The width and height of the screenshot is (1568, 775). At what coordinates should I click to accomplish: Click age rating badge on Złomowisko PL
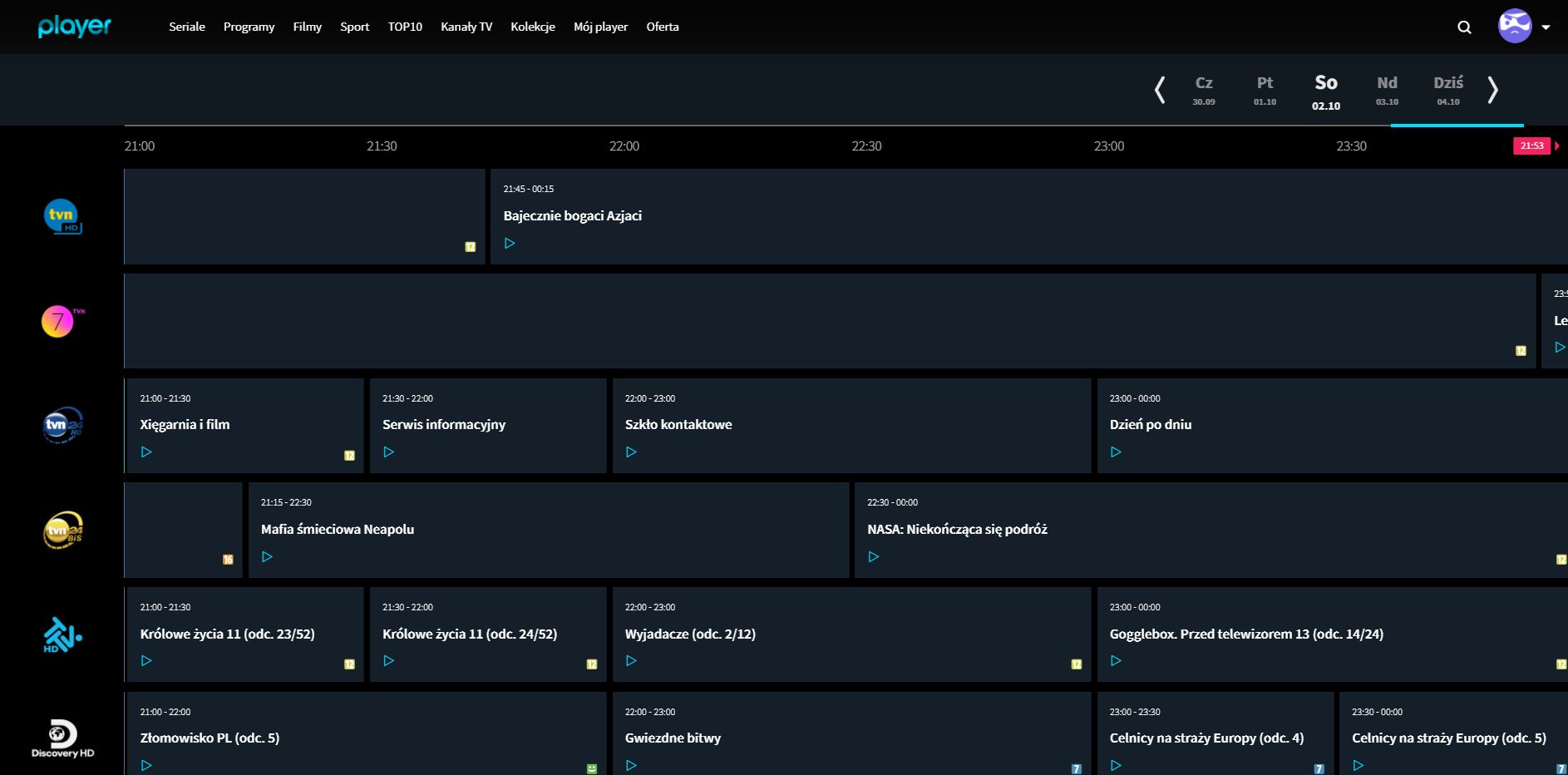[x=592, y=768]
